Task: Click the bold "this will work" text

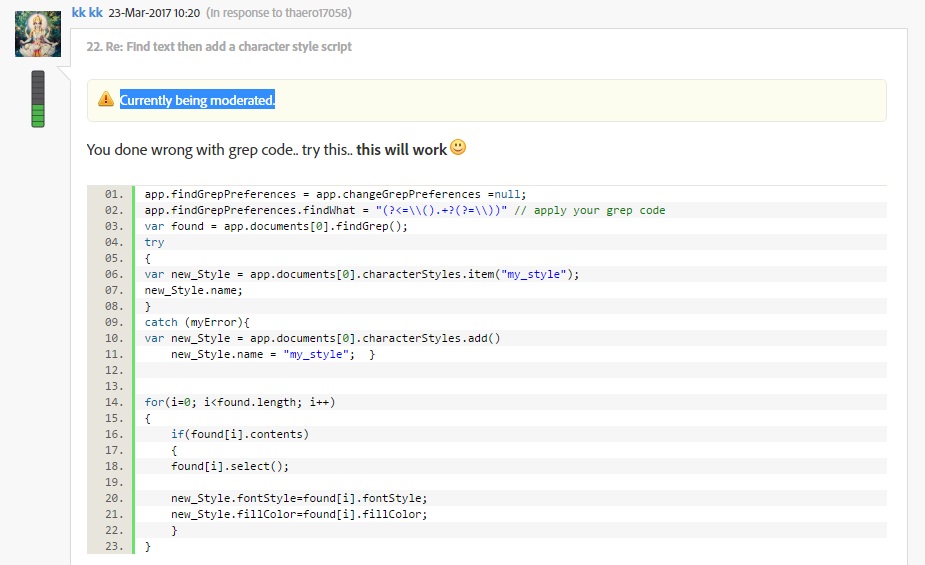Action: click(402, 150)
